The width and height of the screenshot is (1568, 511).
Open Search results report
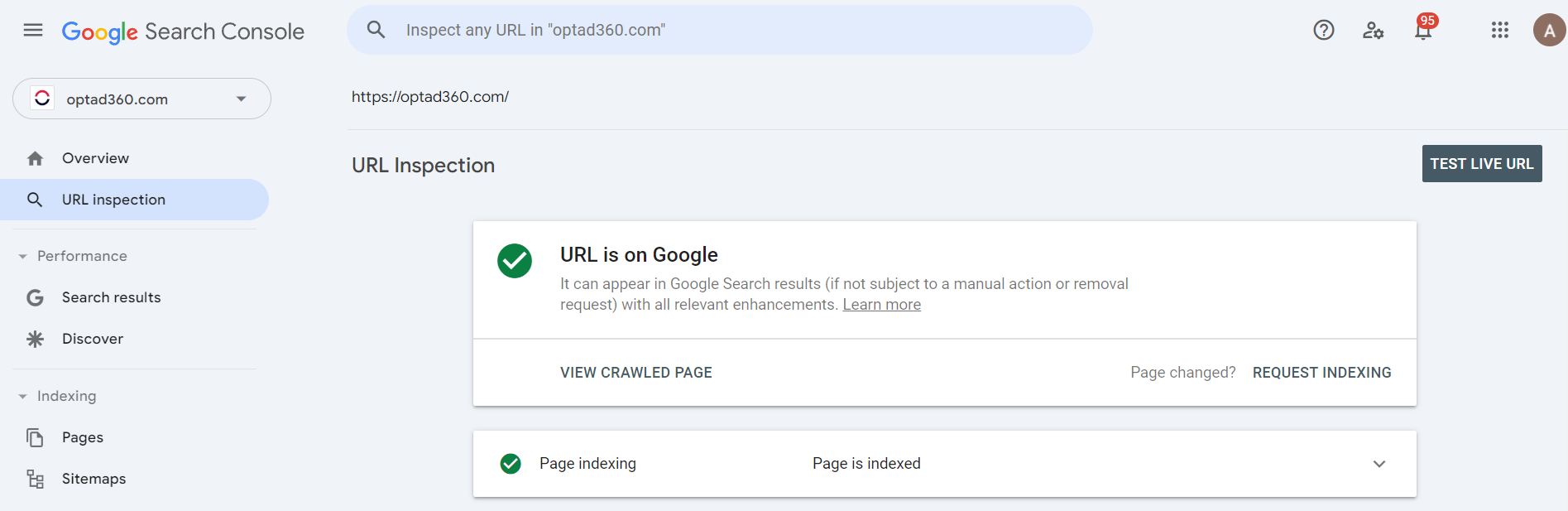[134, 297]
